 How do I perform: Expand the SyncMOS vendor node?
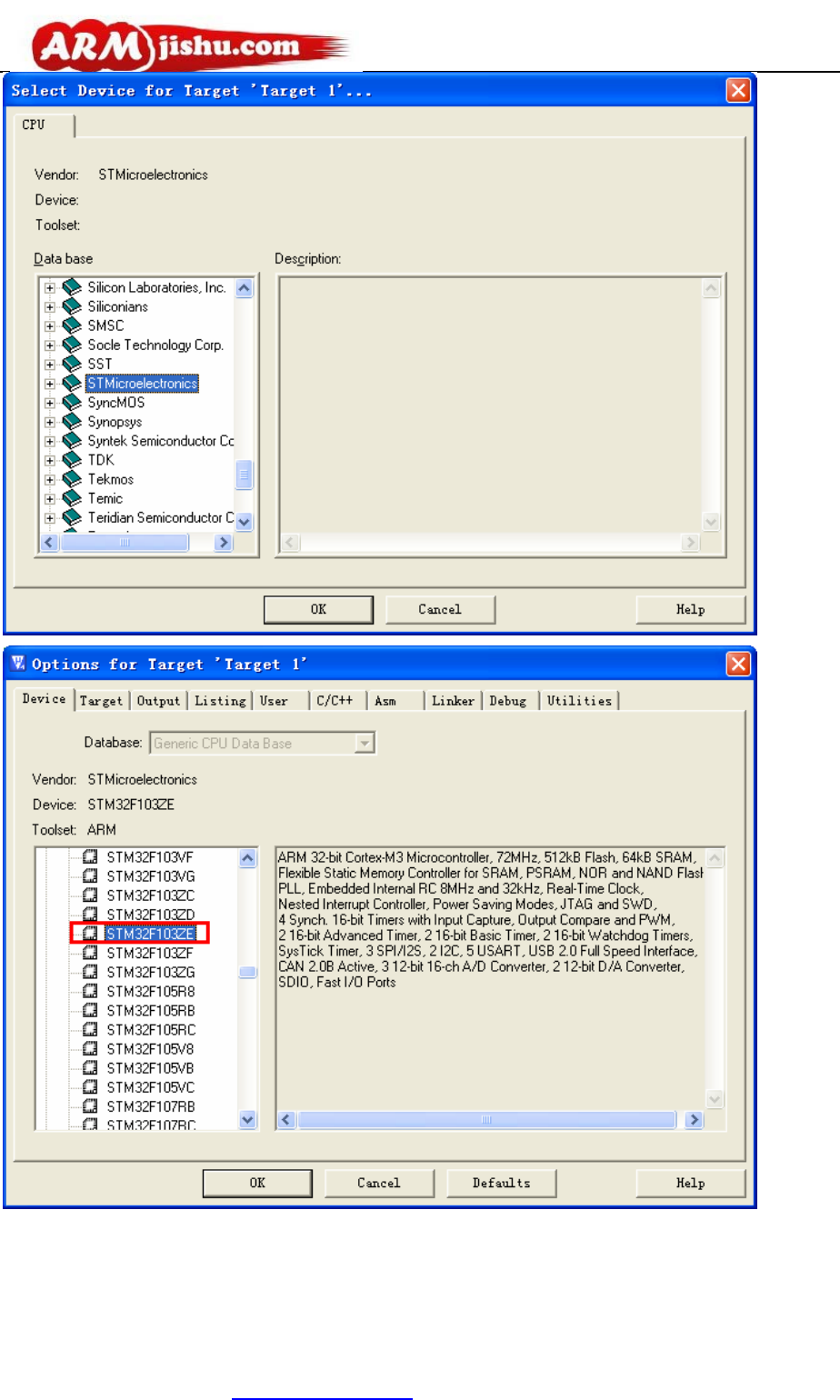click(x=50, y=403)
